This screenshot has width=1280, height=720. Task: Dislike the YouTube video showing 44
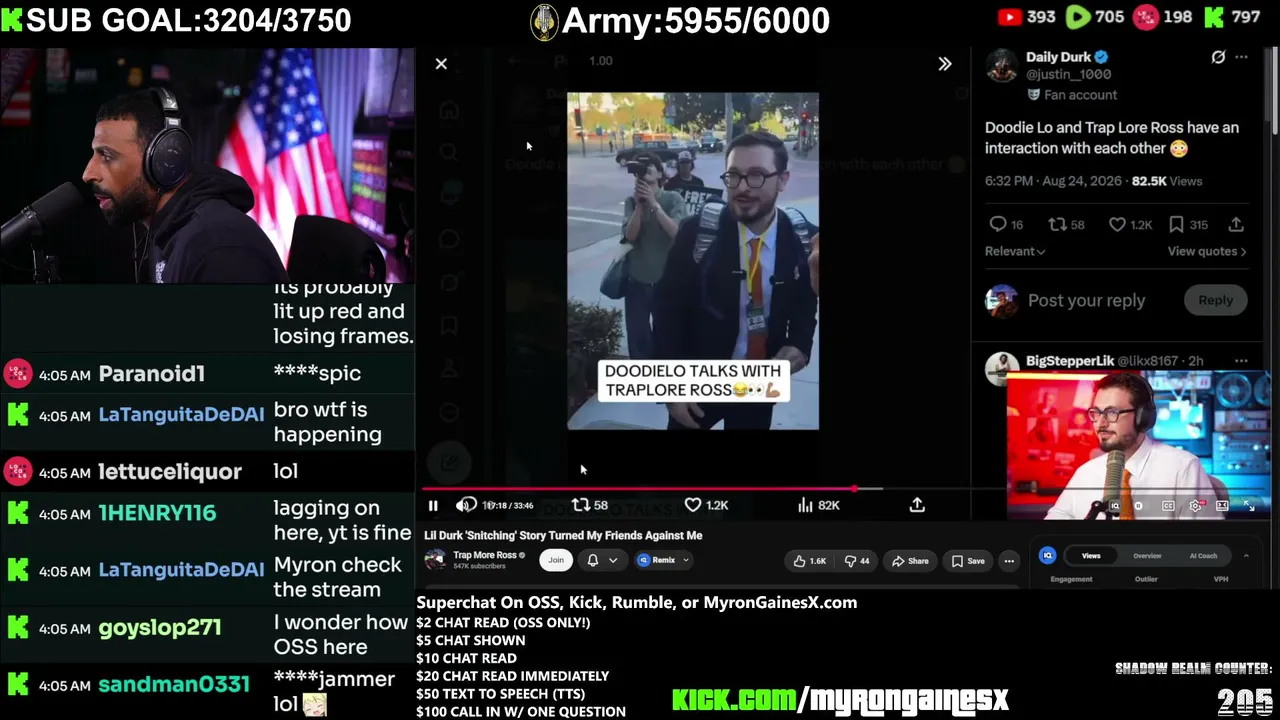pyautogui.click(x=857, y=561)
